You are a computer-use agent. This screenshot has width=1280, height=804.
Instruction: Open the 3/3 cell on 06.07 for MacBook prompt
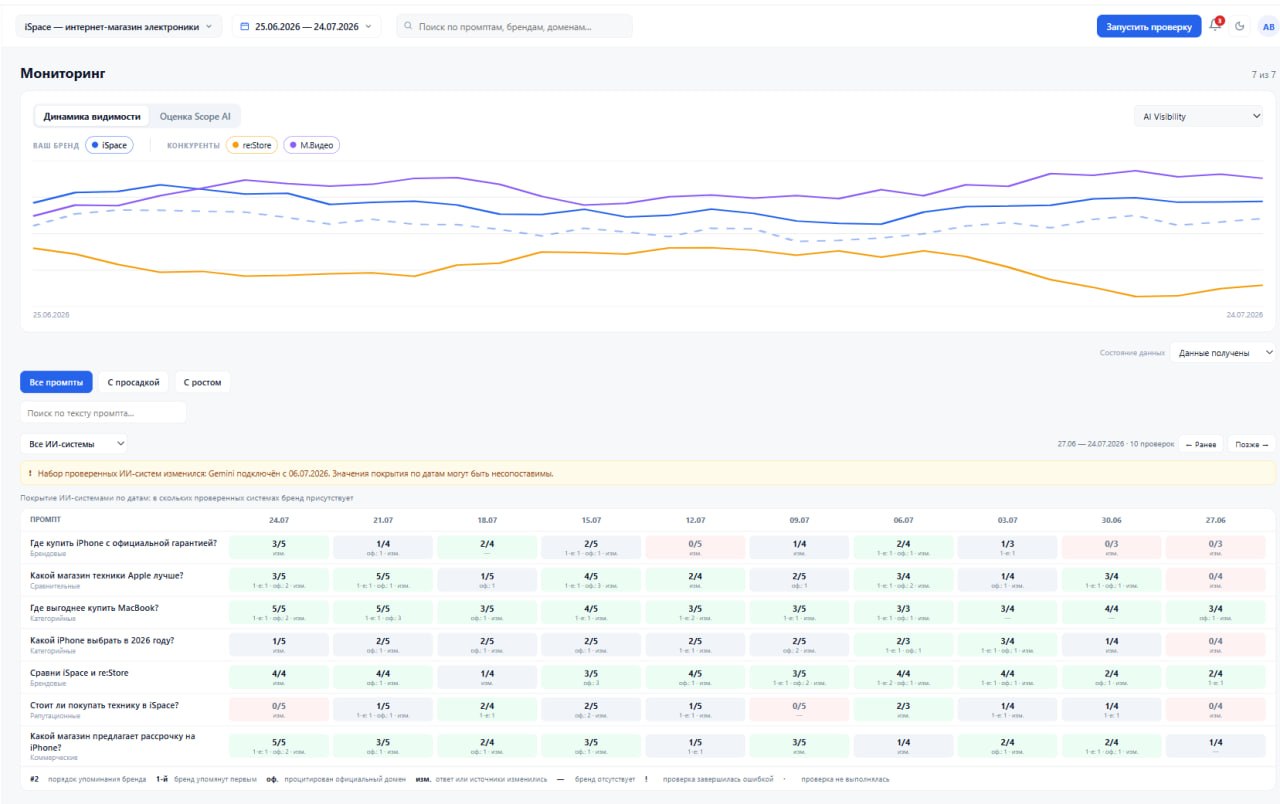tap(903, 612)
